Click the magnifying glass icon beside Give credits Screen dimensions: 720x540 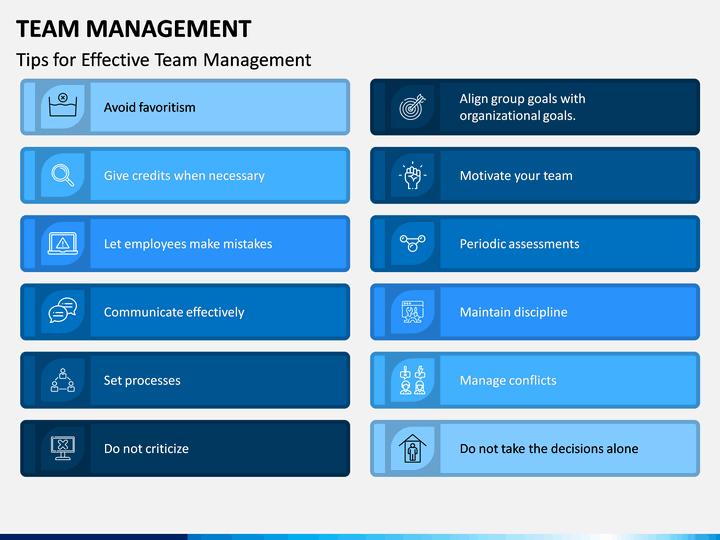pyautogui.click(x=62, y=175)
